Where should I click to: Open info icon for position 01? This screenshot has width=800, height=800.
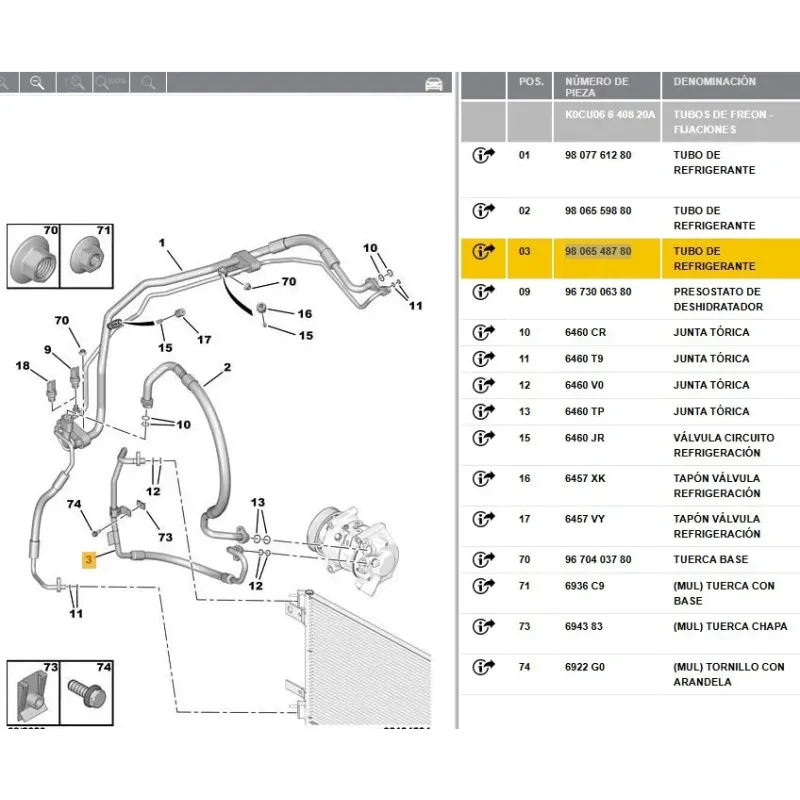(483, 156)
